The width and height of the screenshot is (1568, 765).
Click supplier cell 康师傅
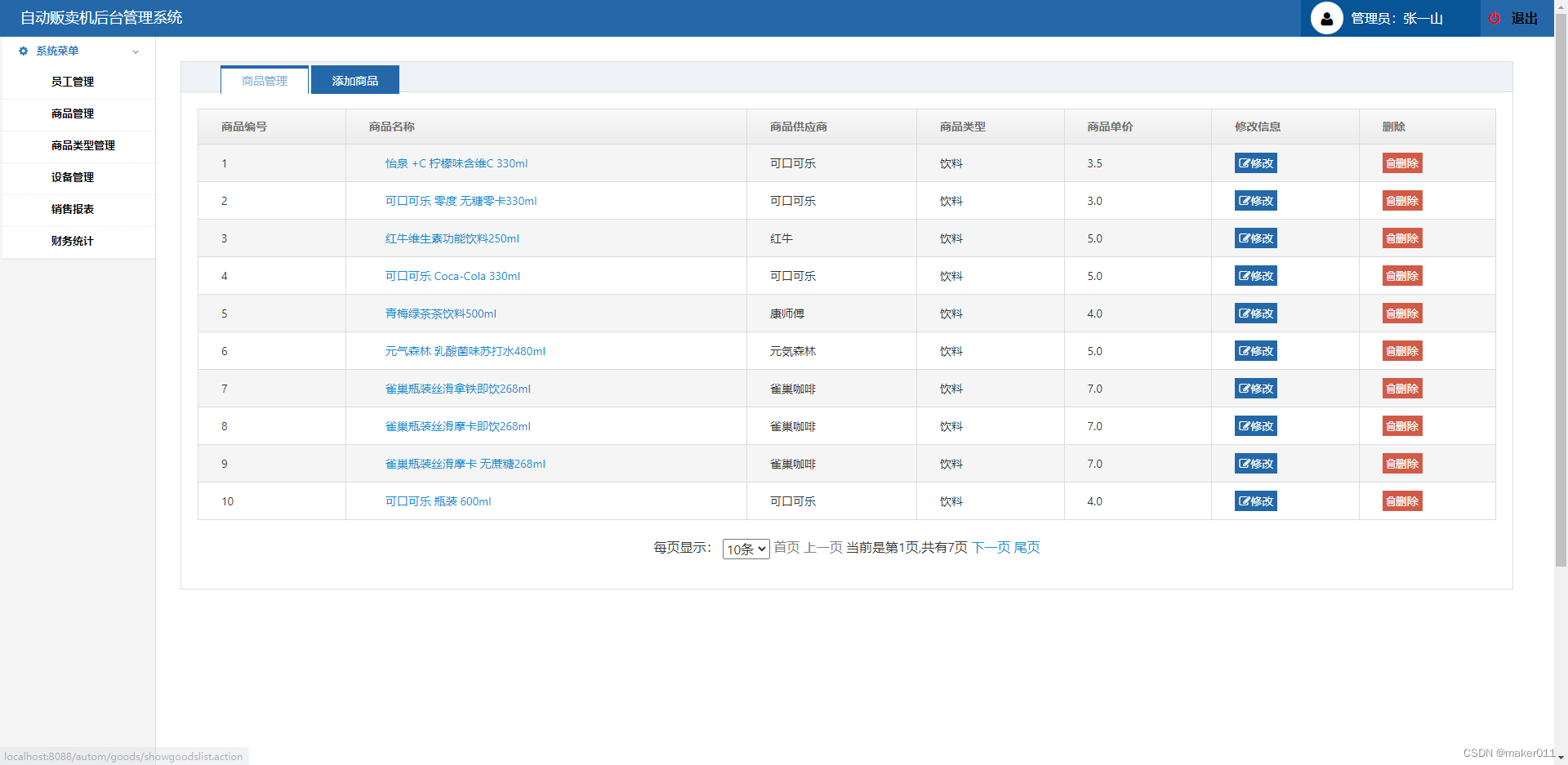tap(787, 314)
